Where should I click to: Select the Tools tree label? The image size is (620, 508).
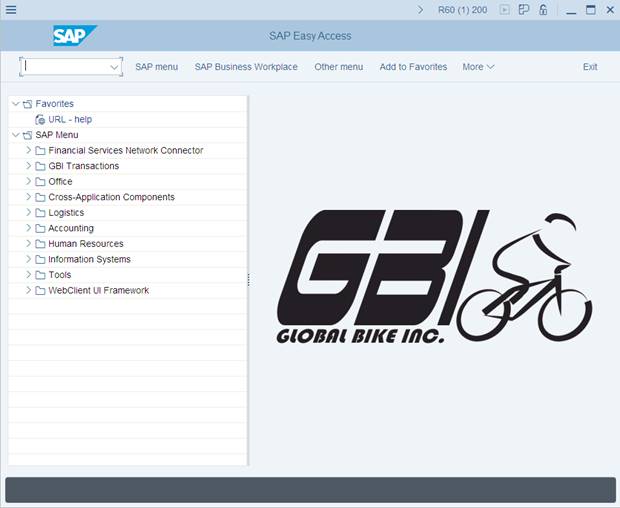[x=60, y=275]
